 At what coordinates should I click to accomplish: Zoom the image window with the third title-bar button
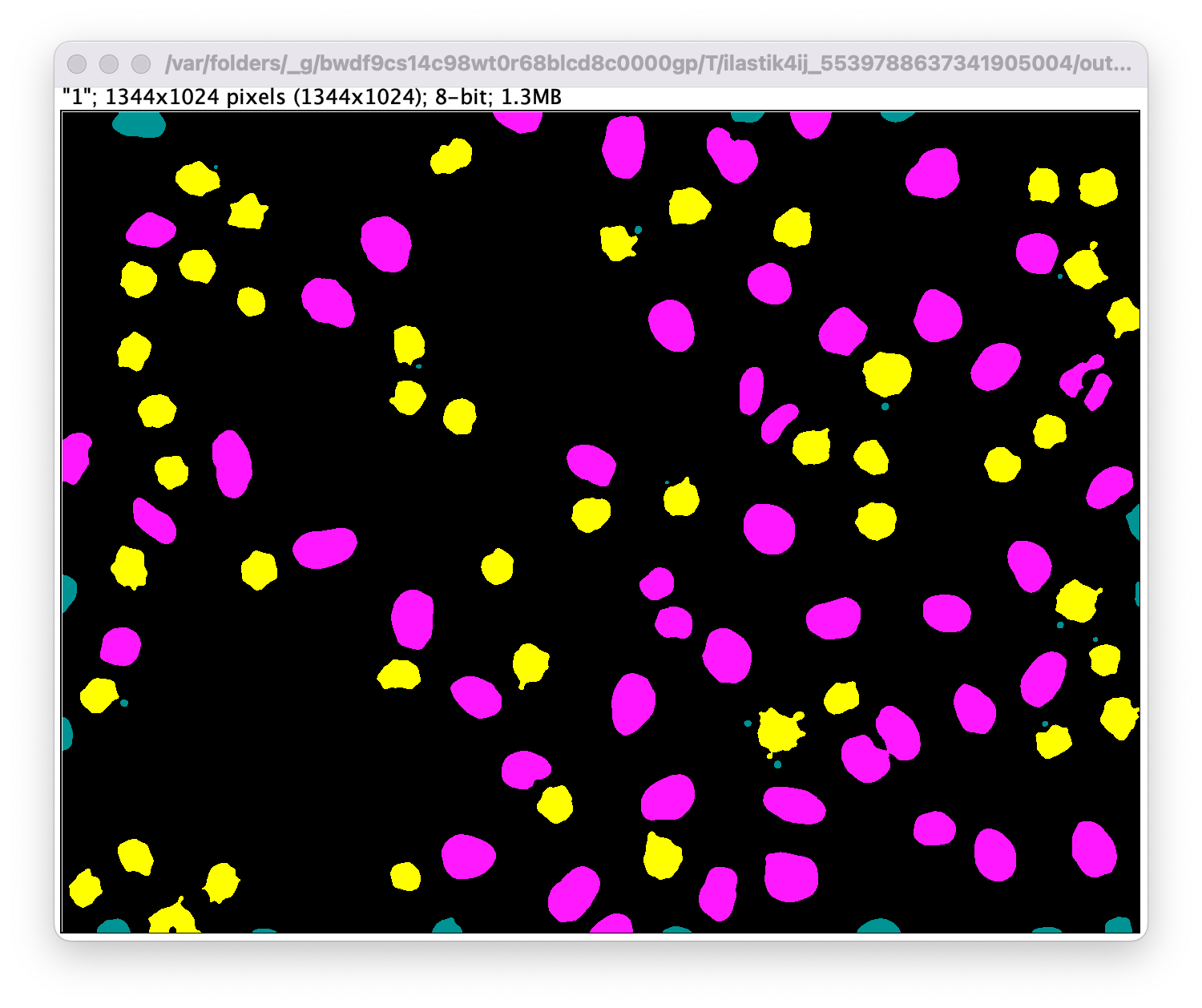tap(141, 64)
